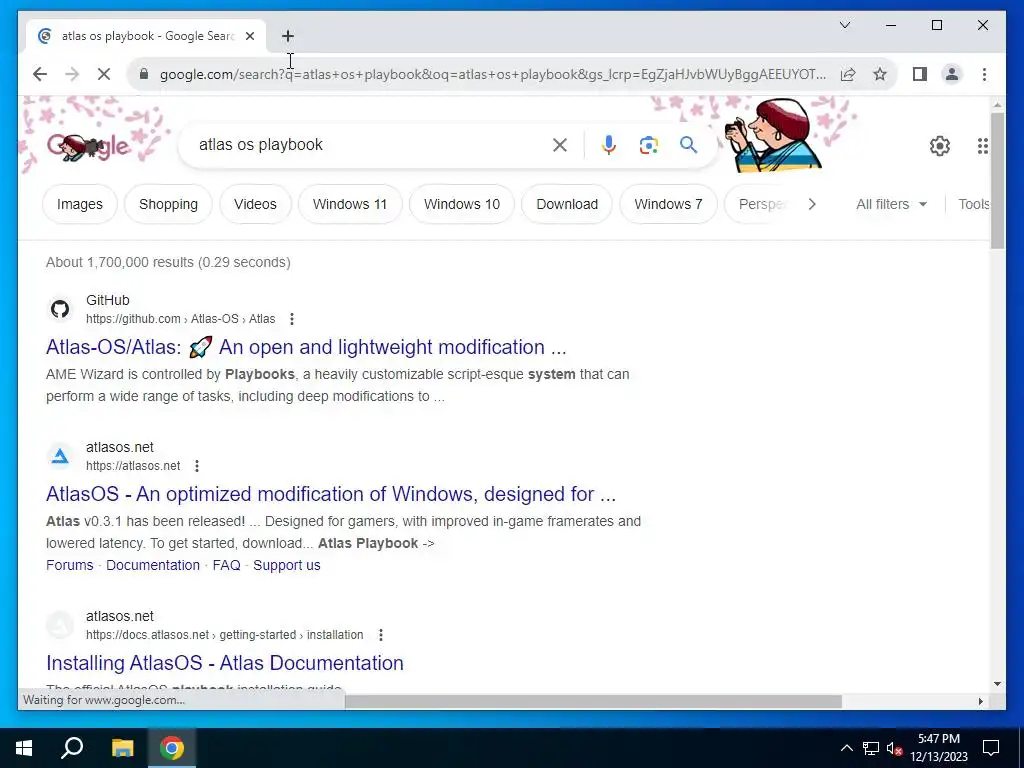Select the Windows 10 filter chip
The width and height of the screenshot is (1024, 768).
pyautogui.click(x=462, y=204)
